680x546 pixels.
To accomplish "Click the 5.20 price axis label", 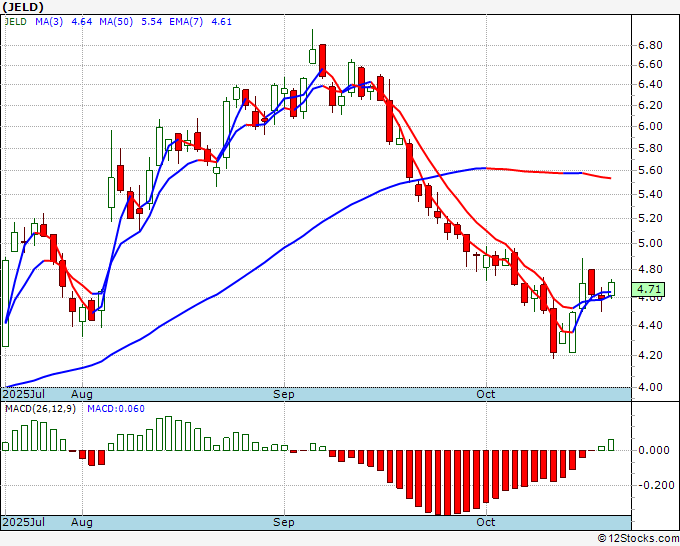I will pos(650,218).
